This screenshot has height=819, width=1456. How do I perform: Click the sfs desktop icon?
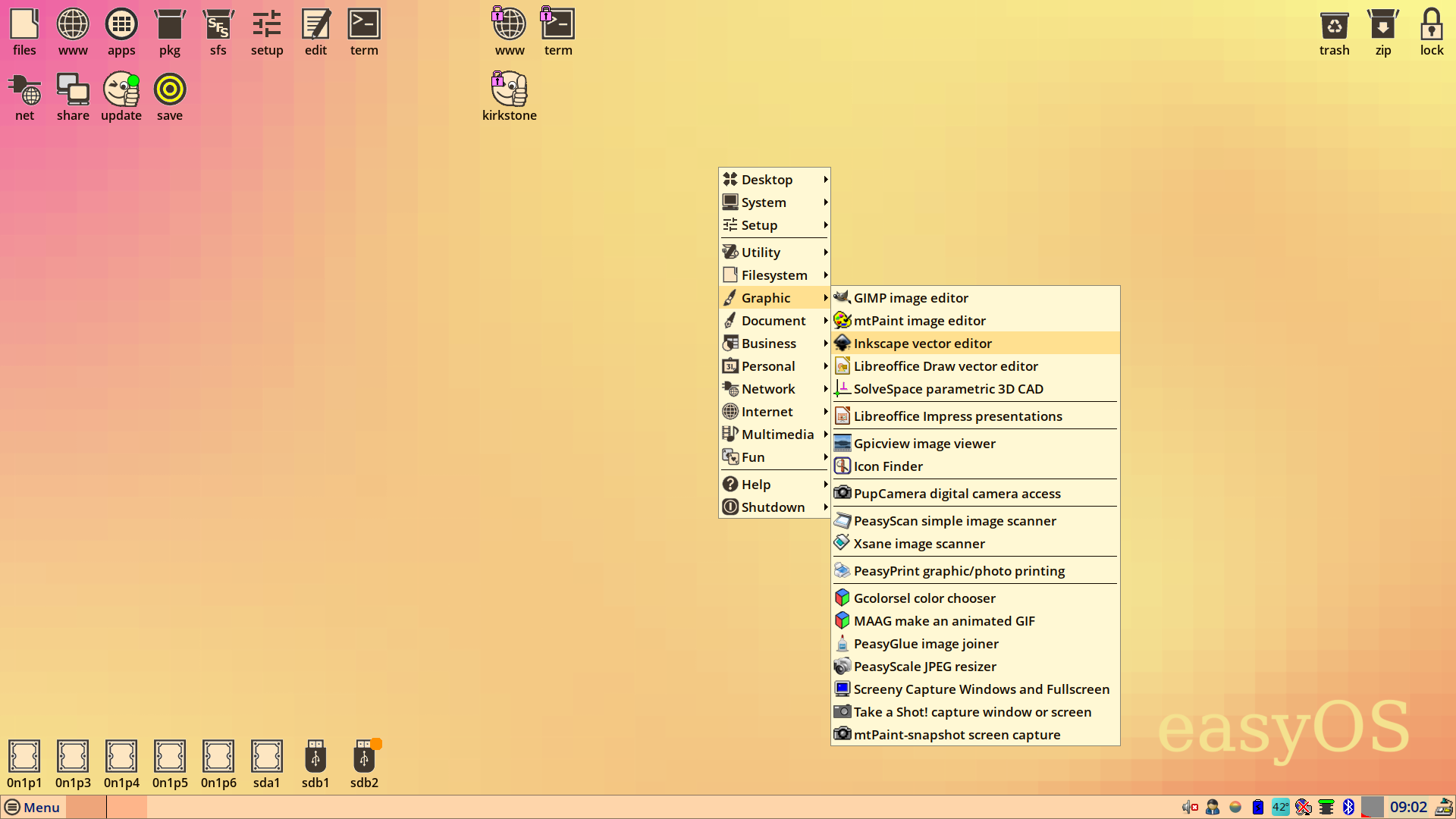click(218, 32)
